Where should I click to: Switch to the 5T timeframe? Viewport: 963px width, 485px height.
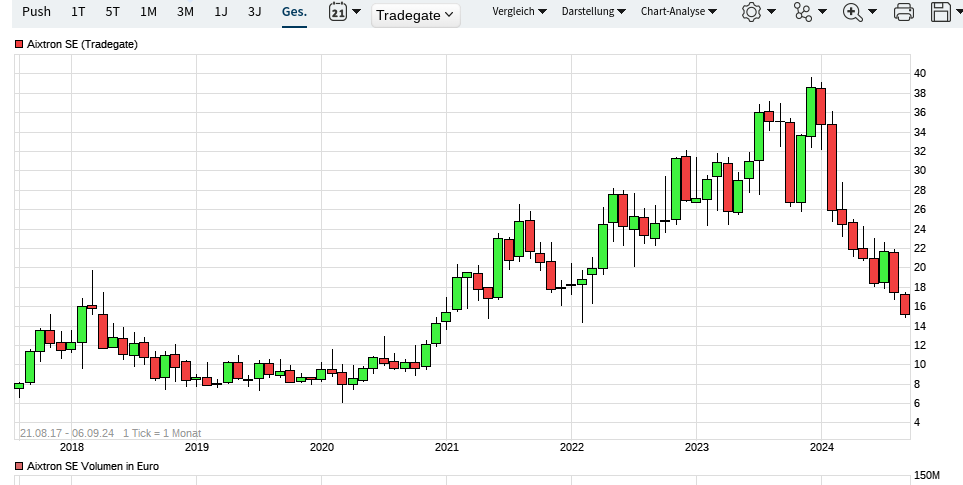(112, 12)
